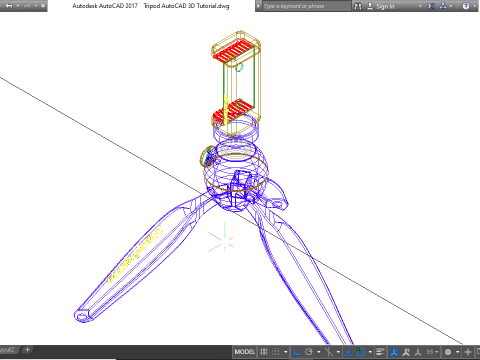Toggle snap mode dotted grid icon

tap(275, 352)
